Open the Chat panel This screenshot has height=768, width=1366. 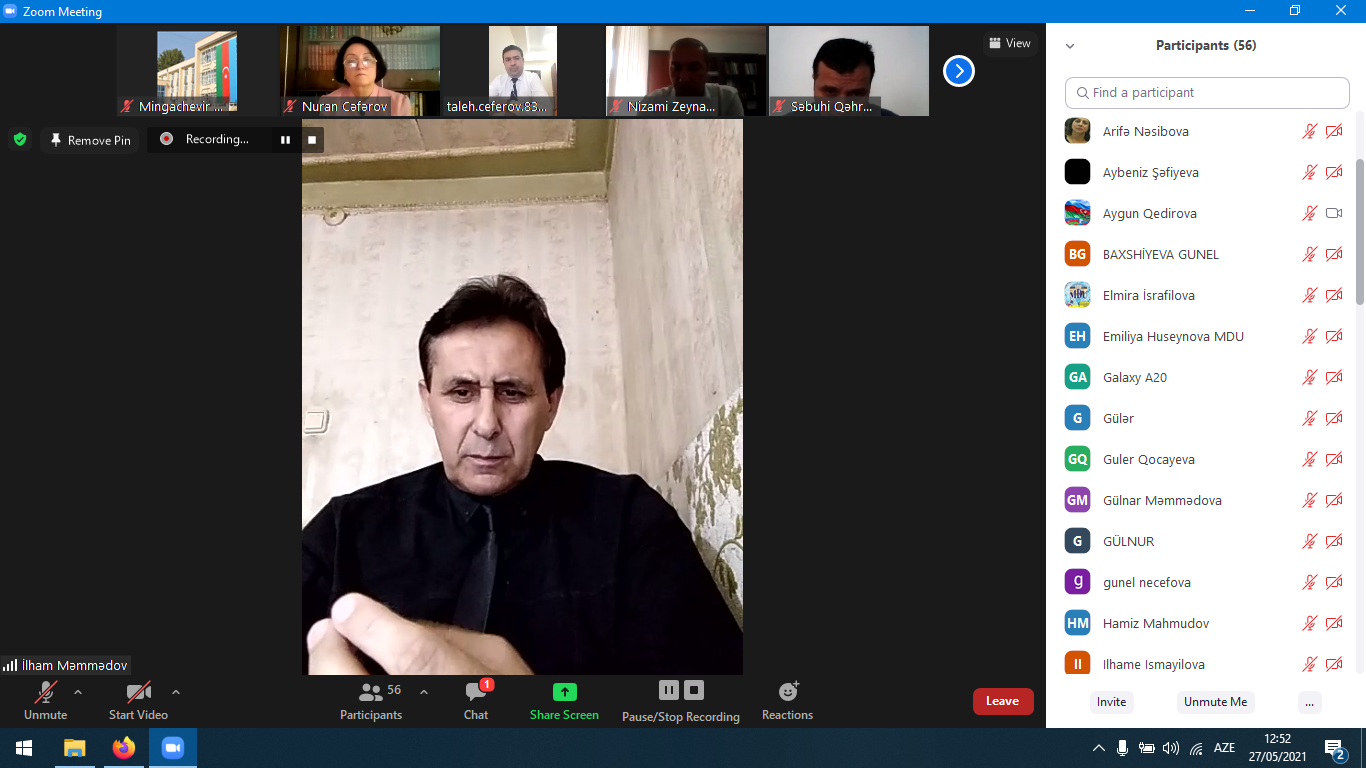[476, 700]
